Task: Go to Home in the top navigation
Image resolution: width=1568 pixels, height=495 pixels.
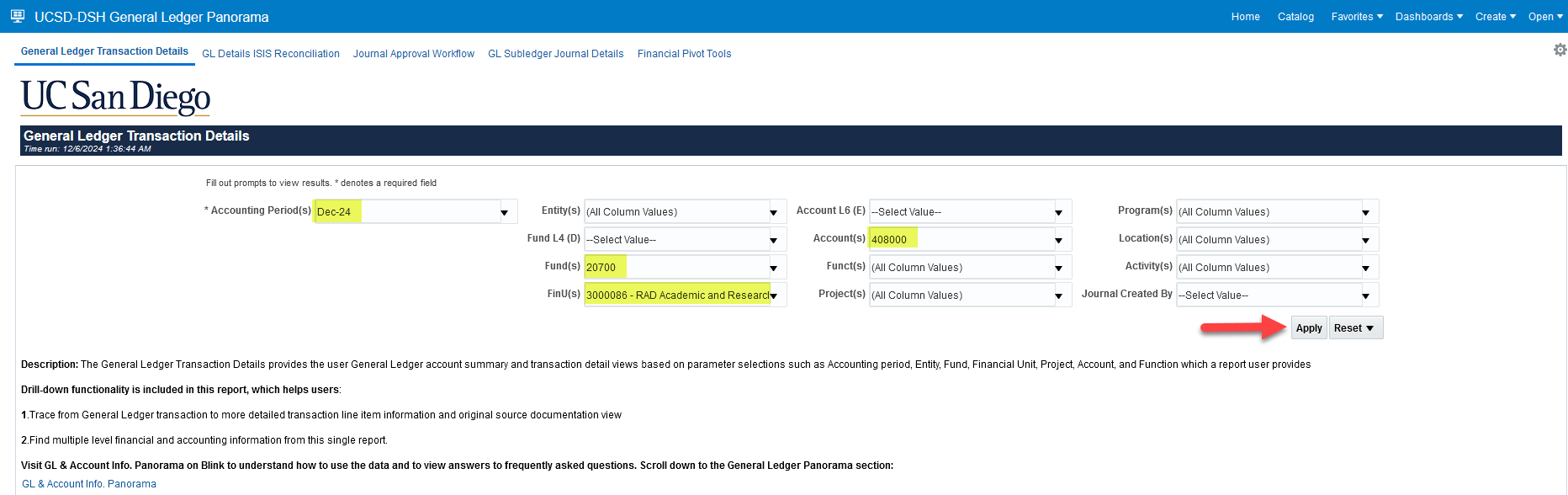Action: 1246,17
